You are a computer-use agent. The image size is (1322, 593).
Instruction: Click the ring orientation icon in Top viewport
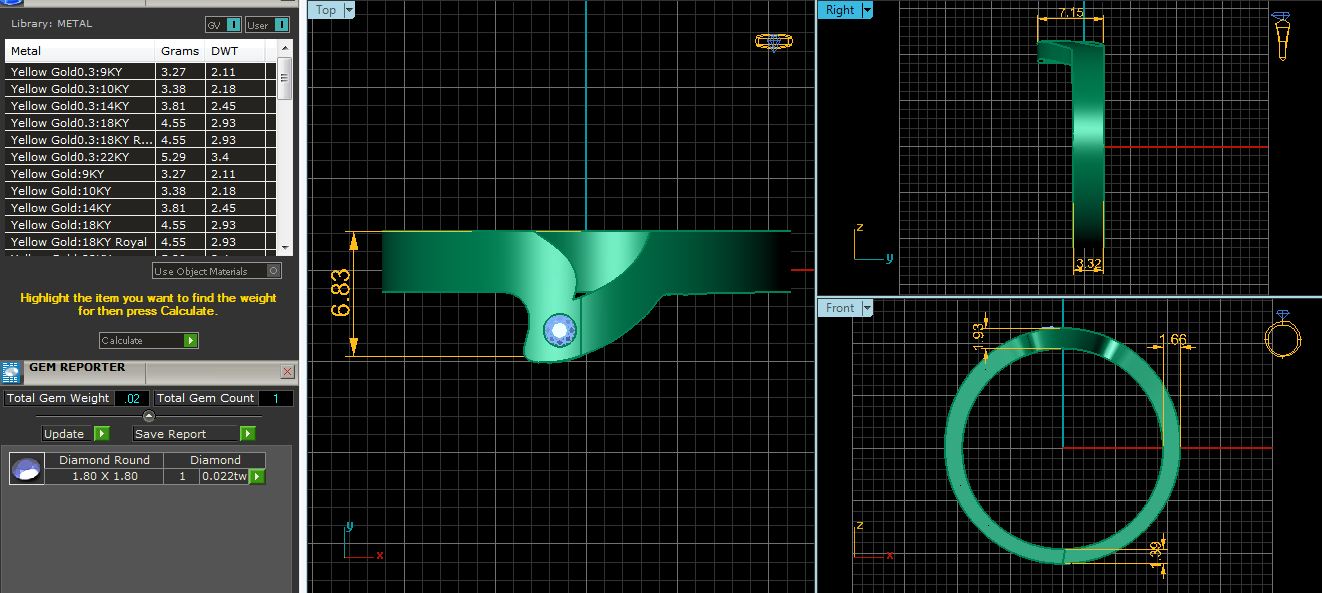pyautogui.click(x=774, y=41)
